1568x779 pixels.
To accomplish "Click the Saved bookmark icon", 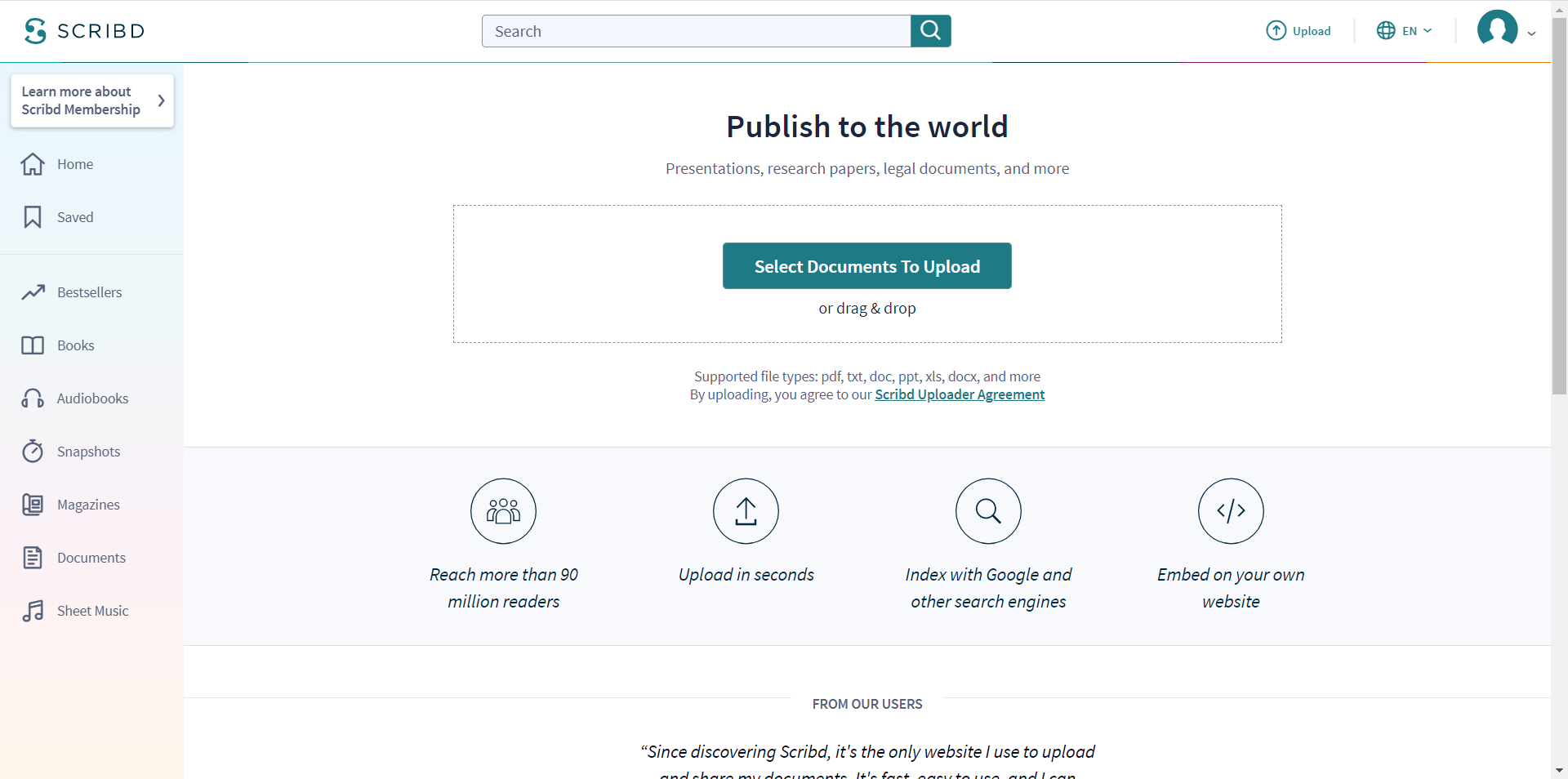I will coord(33,217).
